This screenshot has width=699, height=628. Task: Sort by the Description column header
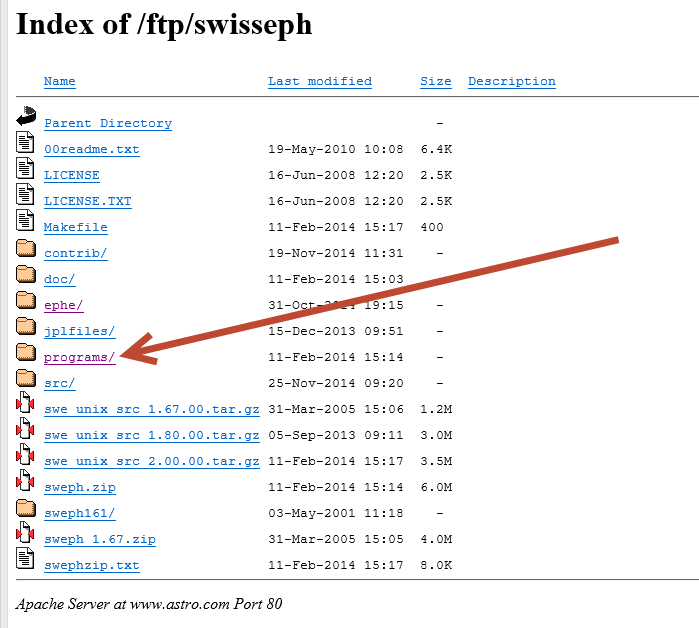pyautogui.click(x=511, y=81)
